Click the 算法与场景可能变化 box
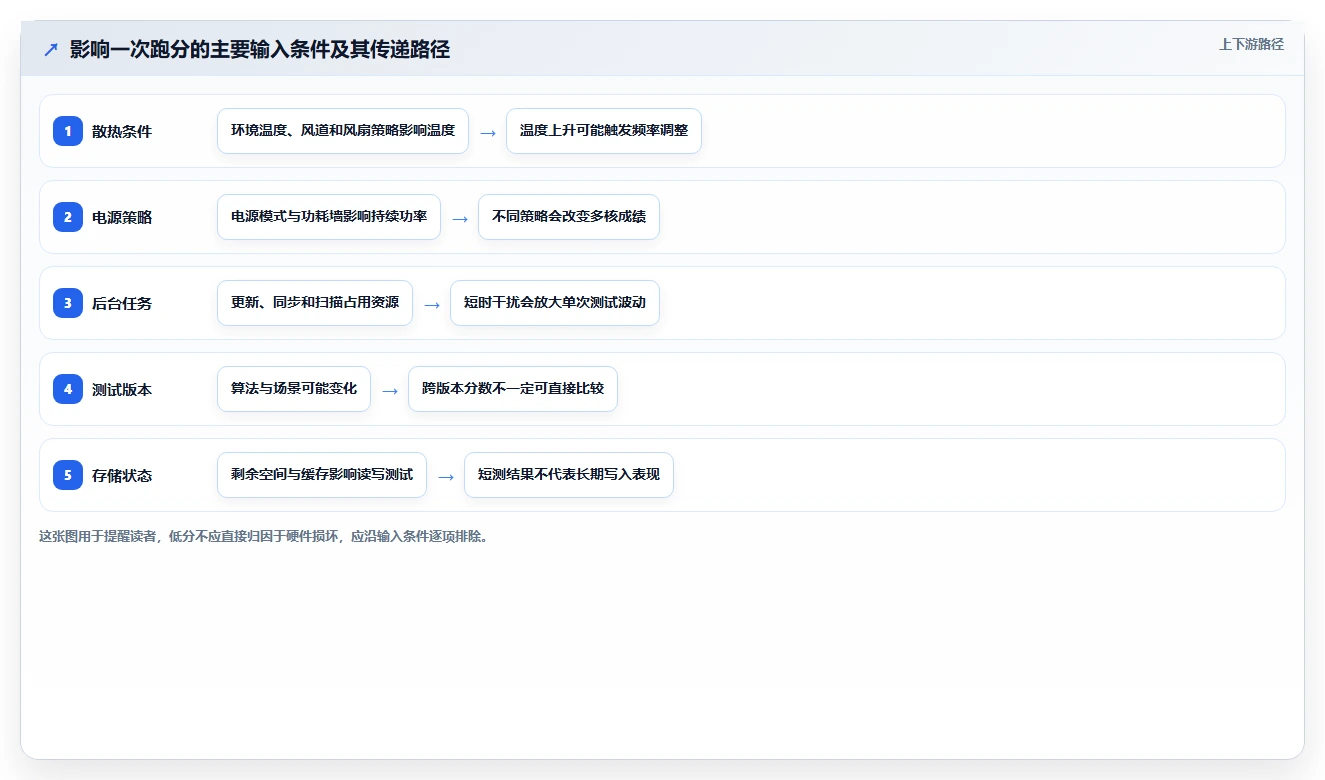1325x780 pixels. tap(294, 389)
